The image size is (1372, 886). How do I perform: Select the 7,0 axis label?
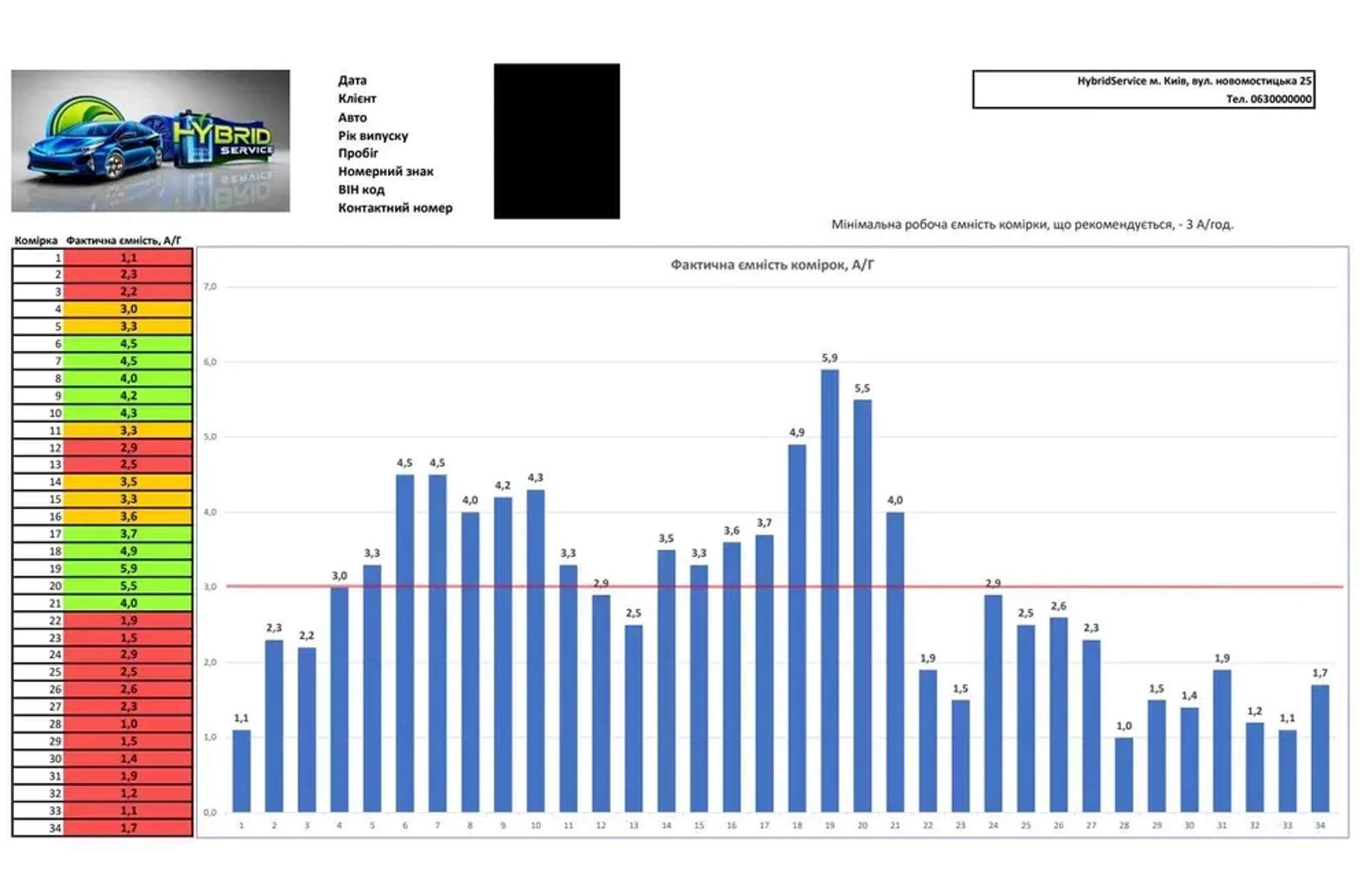point(210,287)
